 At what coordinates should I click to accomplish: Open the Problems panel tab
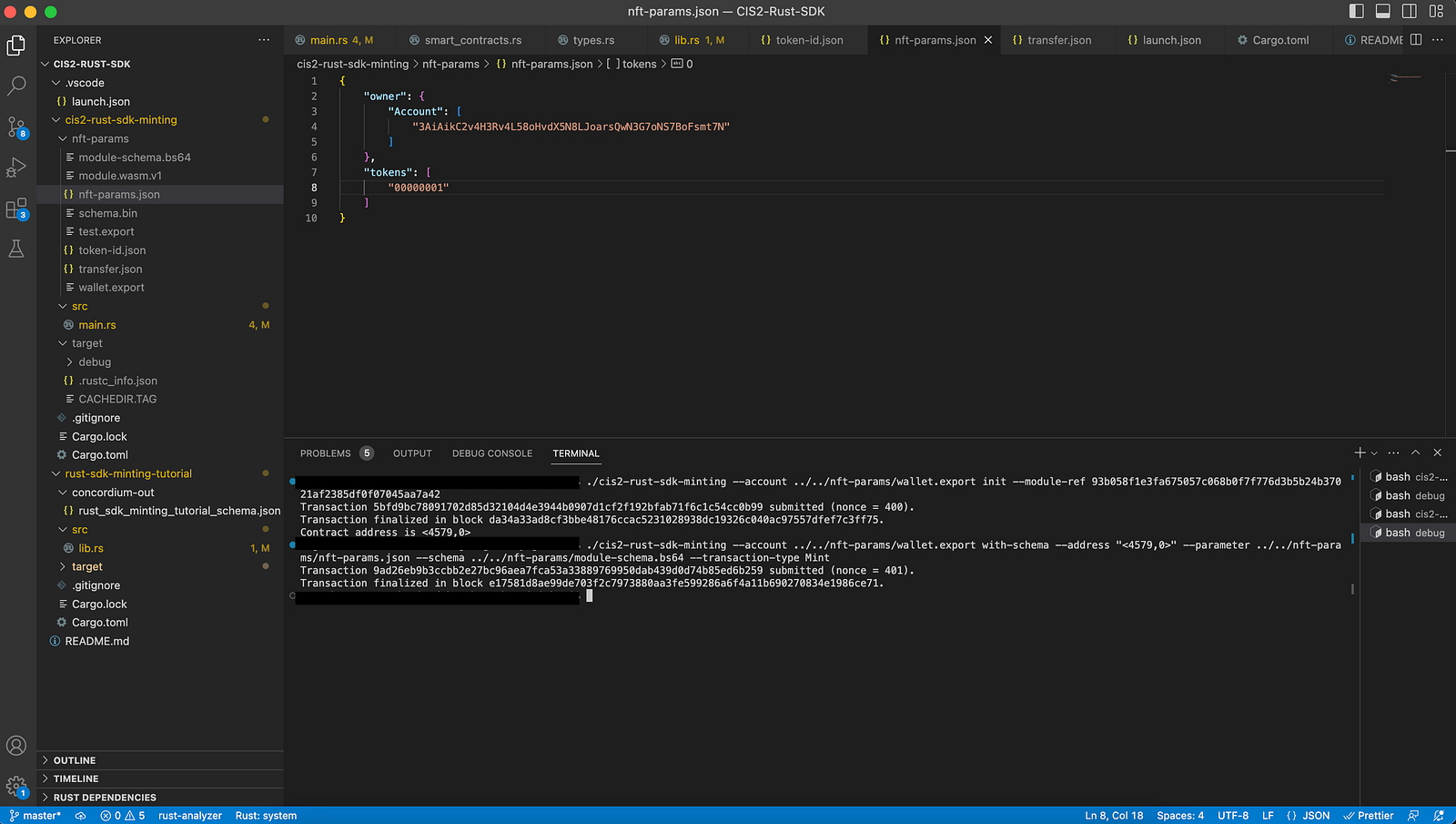click(x=336, y=453)
